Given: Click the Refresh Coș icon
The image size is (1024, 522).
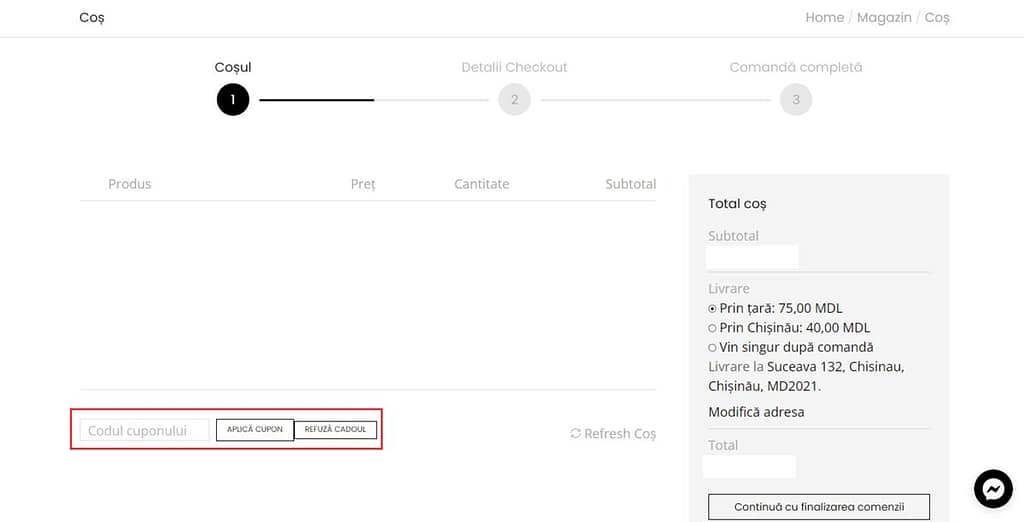Looking at the screenshot, I should pyautogui.click(x=575, y=434).
